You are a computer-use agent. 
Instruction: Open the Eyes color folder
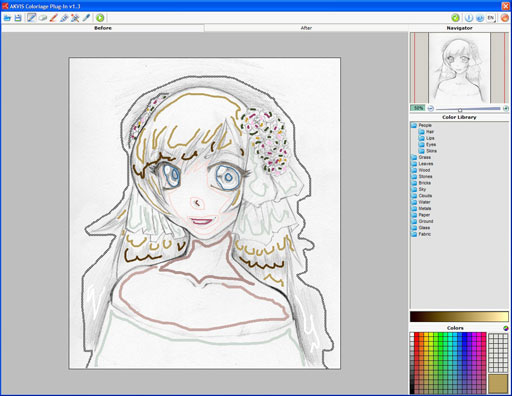428,144
